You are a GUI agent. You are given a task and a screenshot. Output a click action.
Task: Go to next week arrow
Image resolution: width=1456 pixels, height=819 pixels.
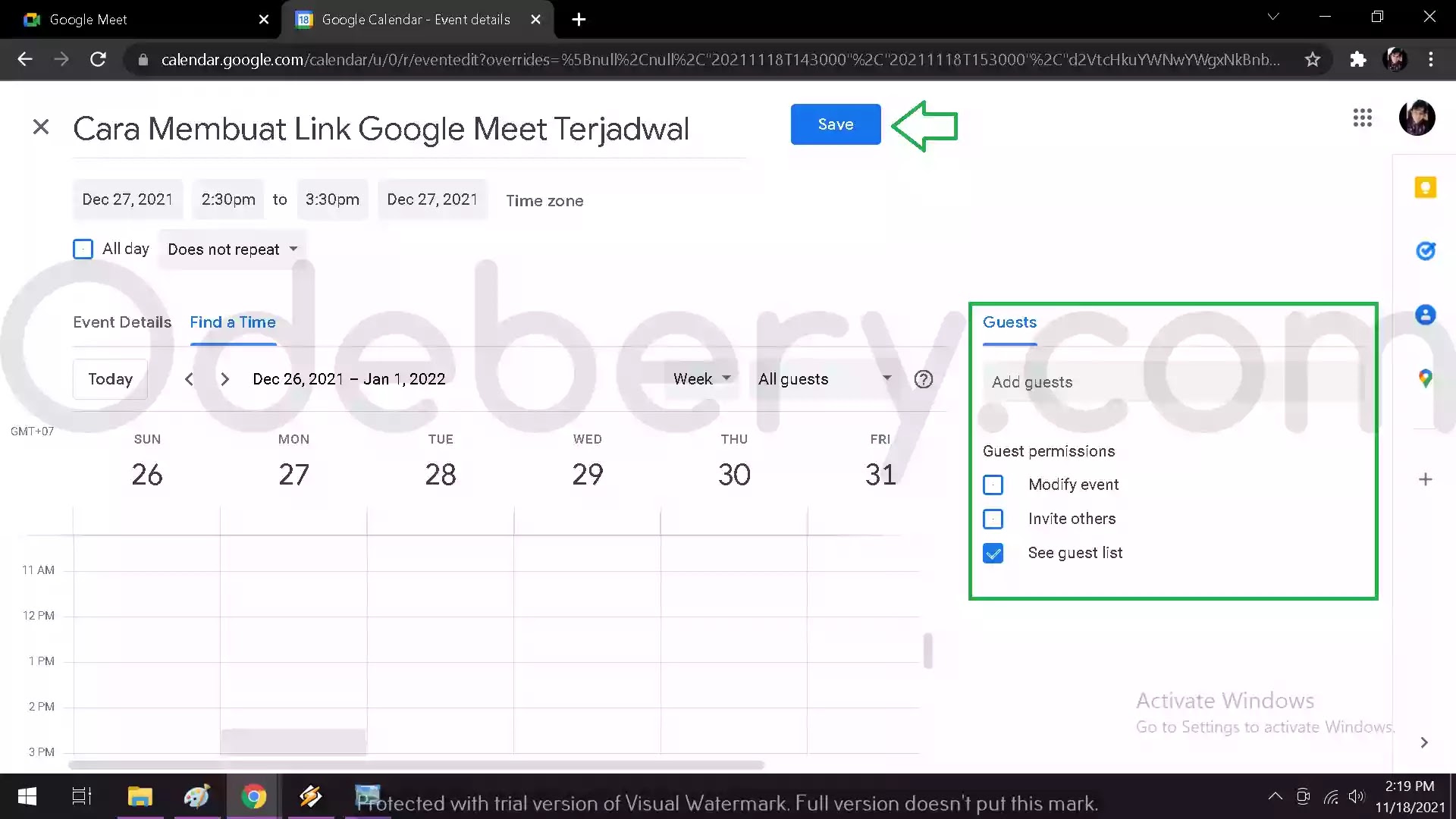point(224,379)
